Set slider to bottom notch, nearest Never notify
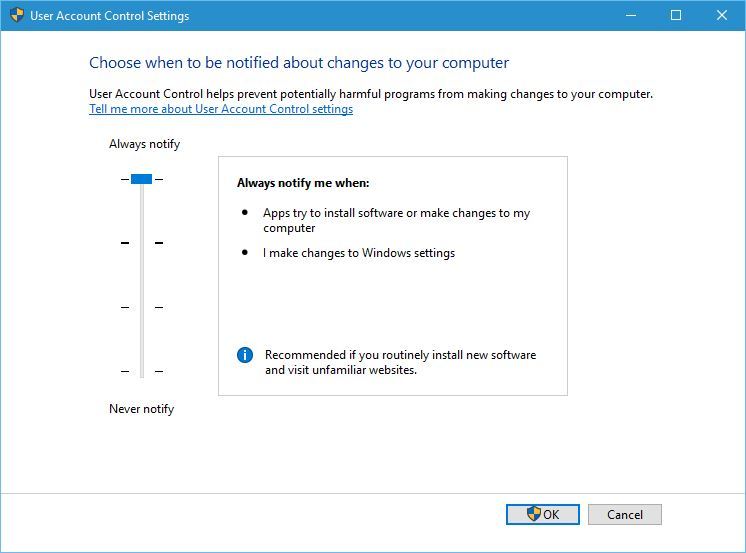746x553 pixels. click(142, 371)
